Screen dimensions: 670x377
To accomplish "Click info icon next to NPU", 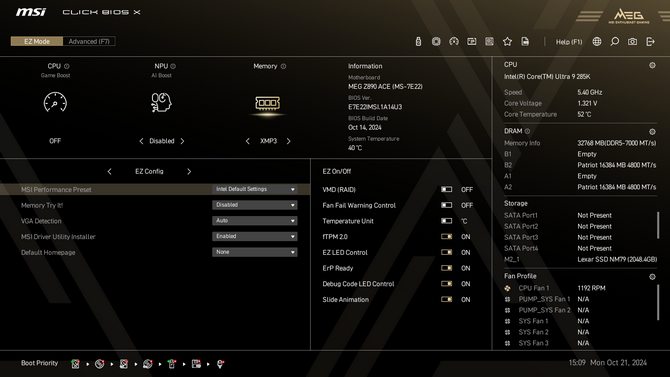I will [173, 66].
